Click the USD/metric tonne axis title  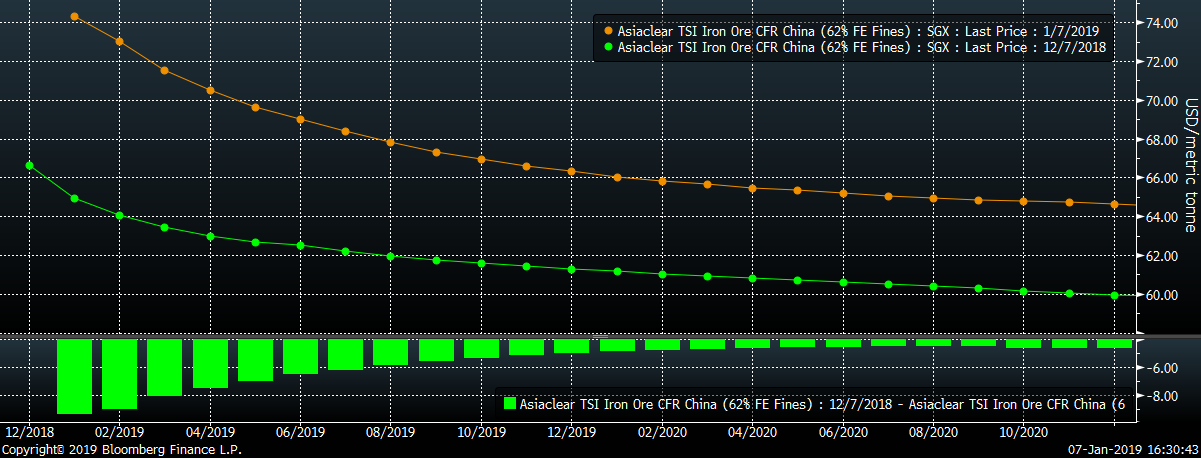pos(1190,165)
